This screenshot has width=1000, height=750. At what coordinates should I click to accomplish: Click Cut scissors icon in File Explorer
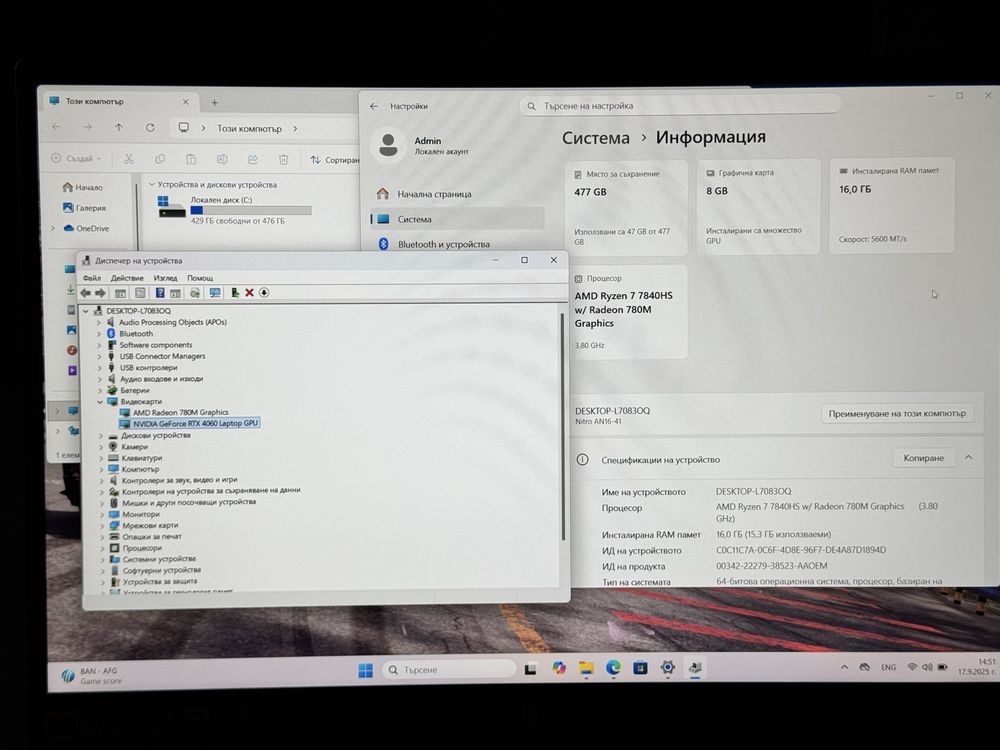click(x=129, y=159)
